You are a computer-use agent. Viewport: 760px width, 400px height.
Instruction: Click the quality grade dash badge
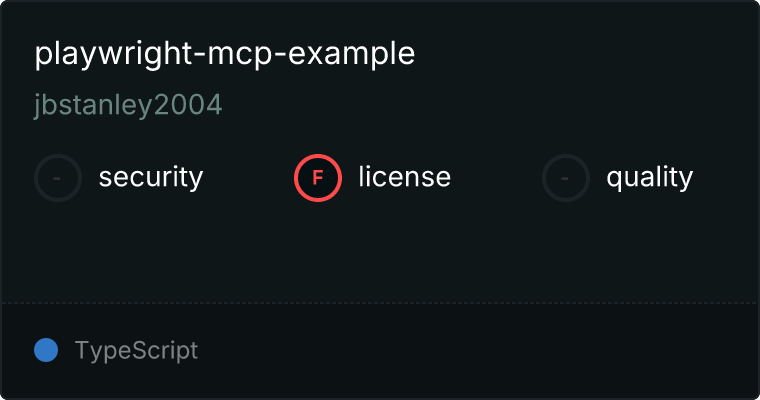point(566,178)
